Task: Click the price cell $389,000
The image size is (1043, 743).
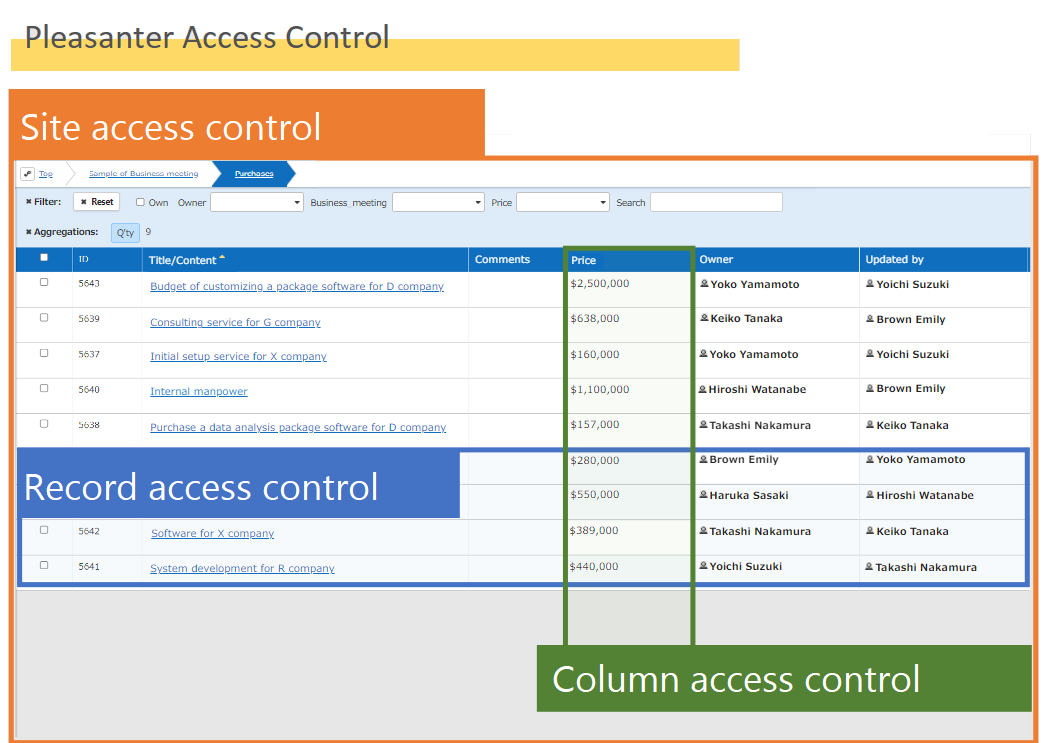Action: click(594, 531)
